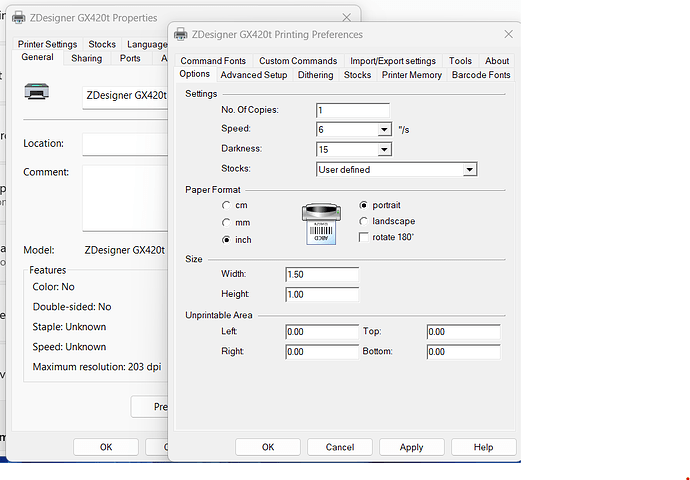Click the printer icon in General tab
690x480 pixels.
(36, 93)
